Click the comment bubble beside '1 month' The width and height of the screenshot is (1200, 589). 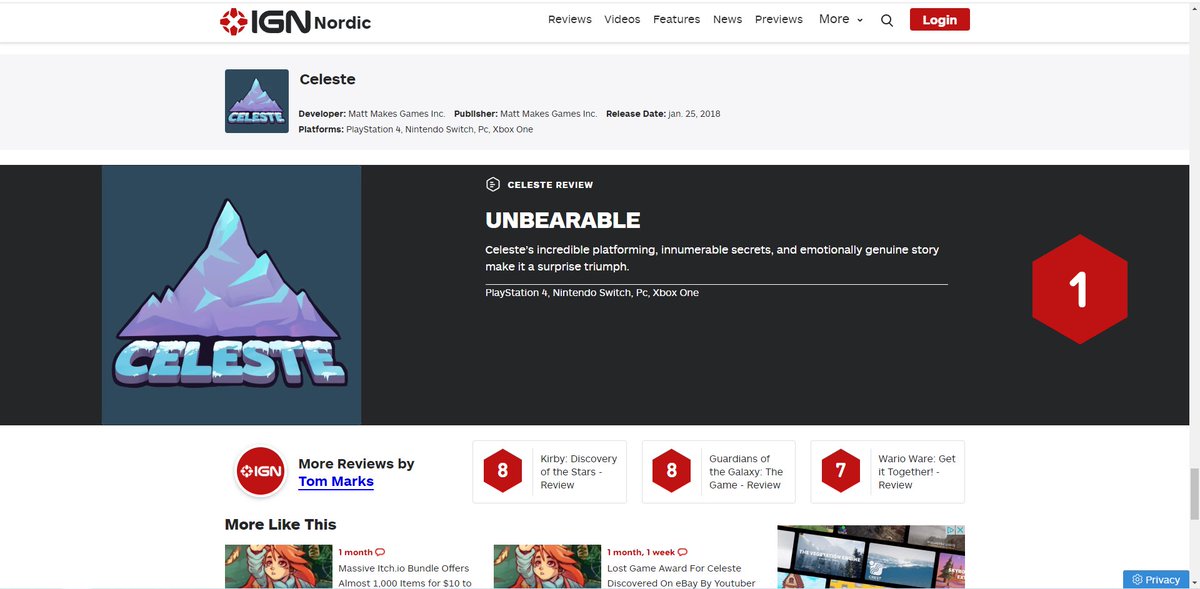click(380, 552)
